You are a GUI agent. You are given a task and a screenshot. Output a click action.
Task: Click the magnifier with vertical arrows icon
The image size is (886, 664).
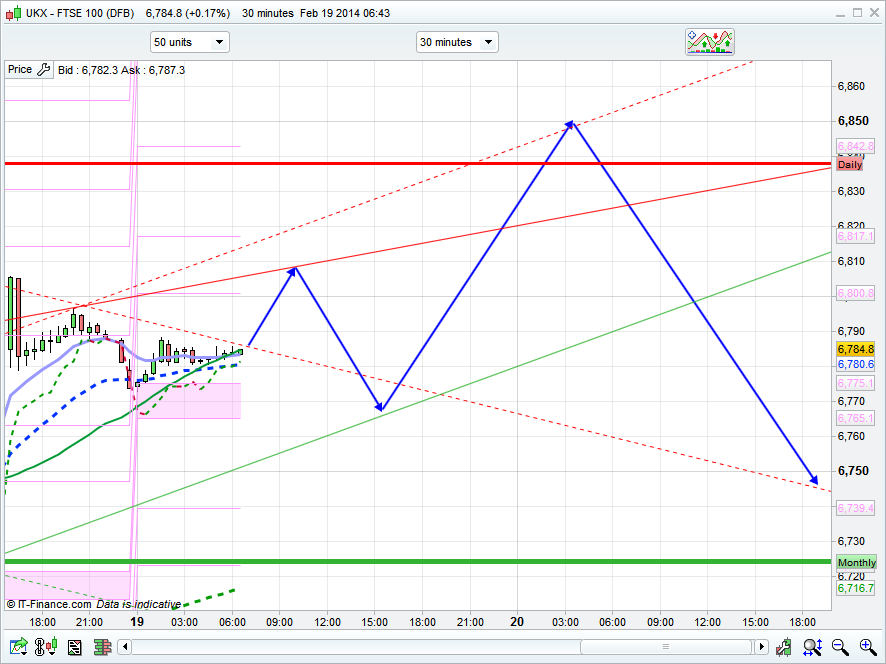pyautogui.click(x=811, y=647)
